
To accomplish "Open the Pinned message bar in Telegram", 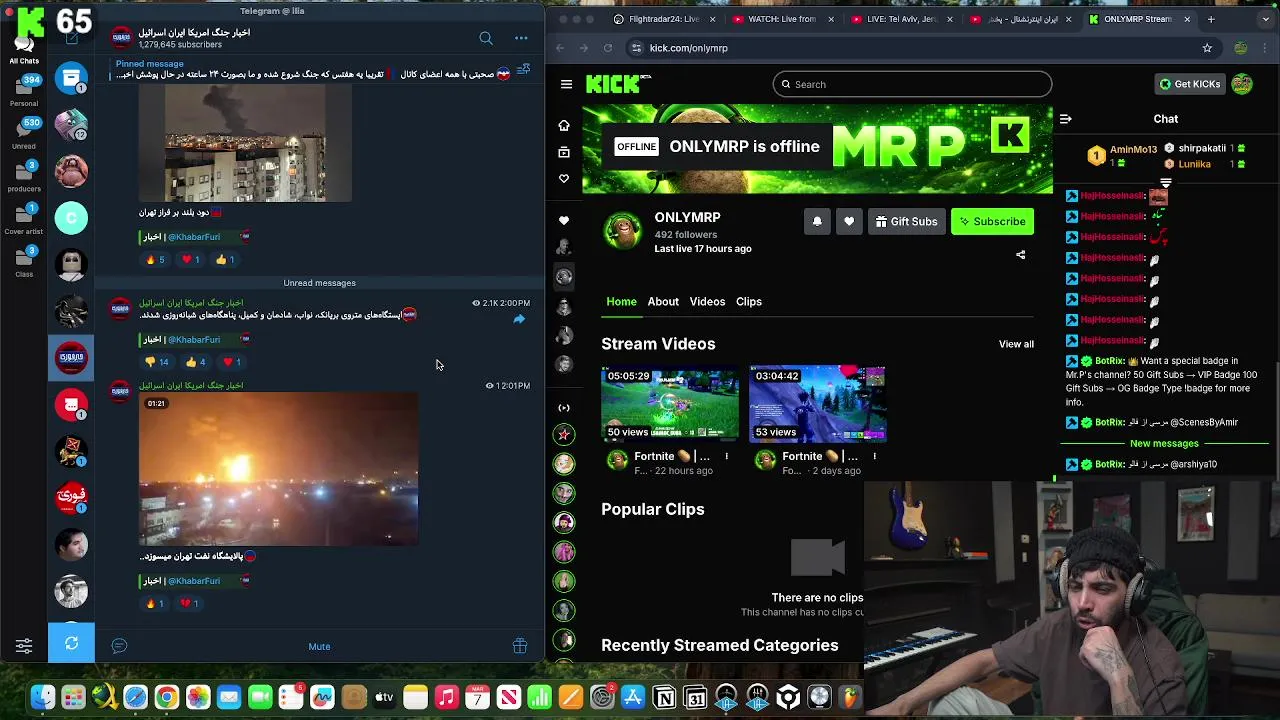I will point(313,69).
